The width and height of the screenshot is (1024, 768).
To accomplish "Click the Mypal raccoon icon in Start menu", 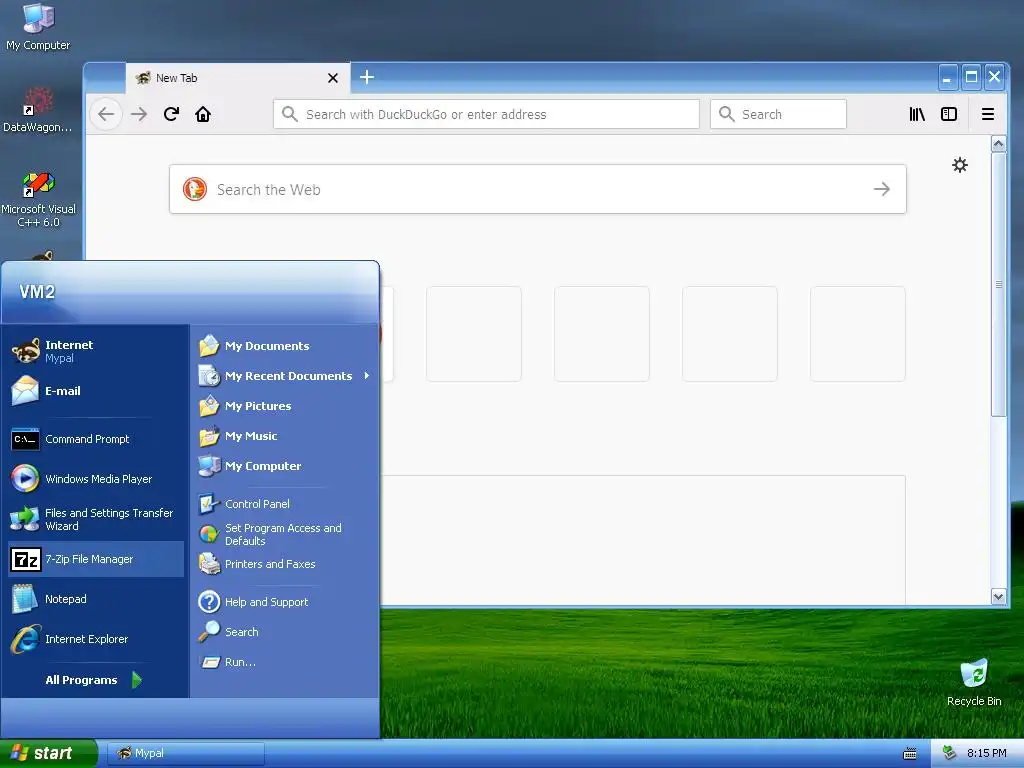I will 25,351.
